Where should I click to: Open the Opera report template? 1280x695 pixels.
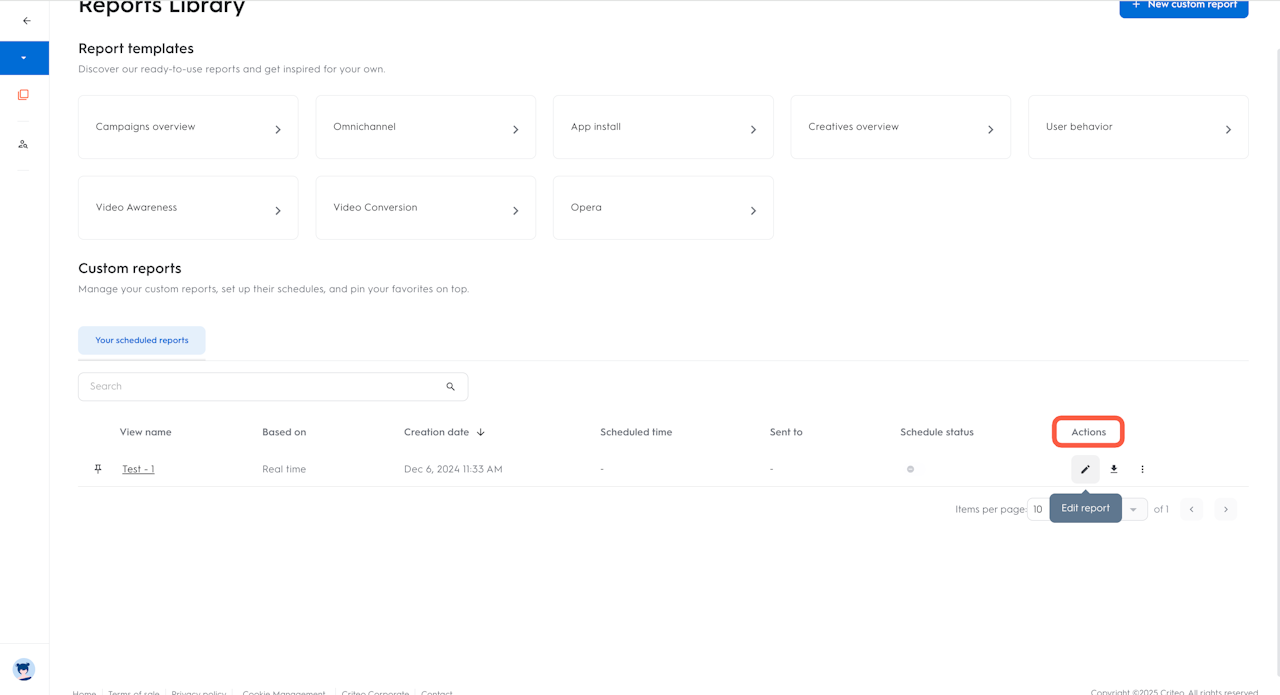click(662, 208)
